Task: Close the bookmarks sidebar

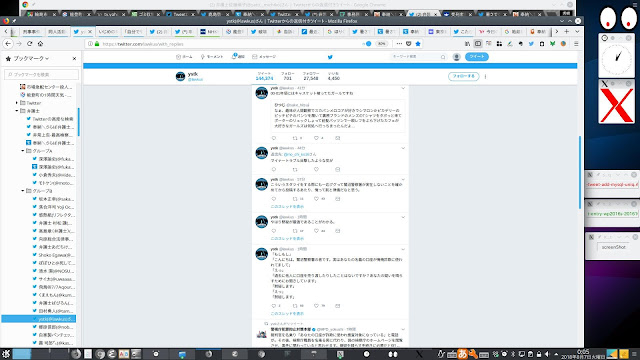Action: [74, 58]
